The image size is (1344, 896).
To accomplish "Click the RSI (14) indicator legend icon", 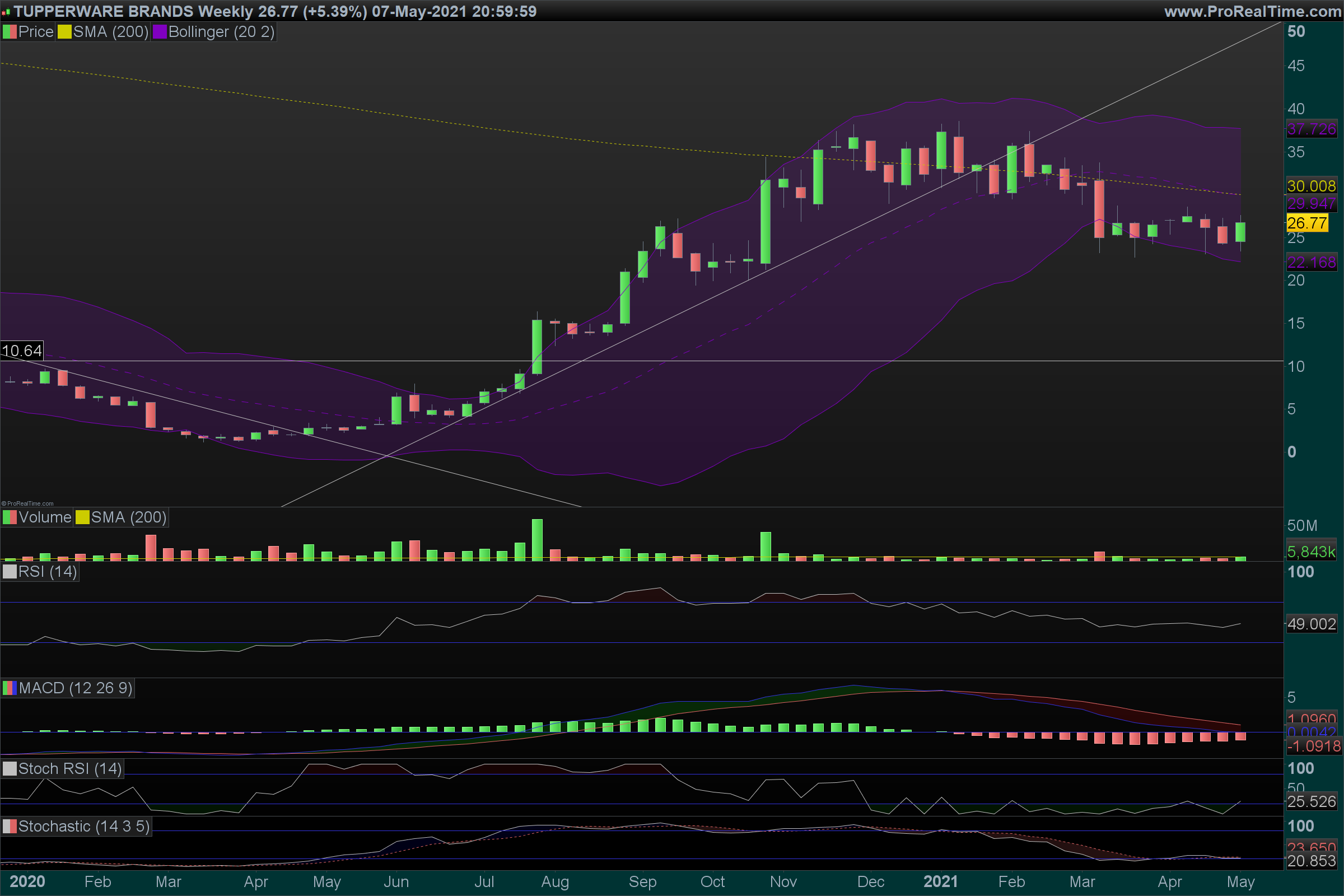I will 10,572.
